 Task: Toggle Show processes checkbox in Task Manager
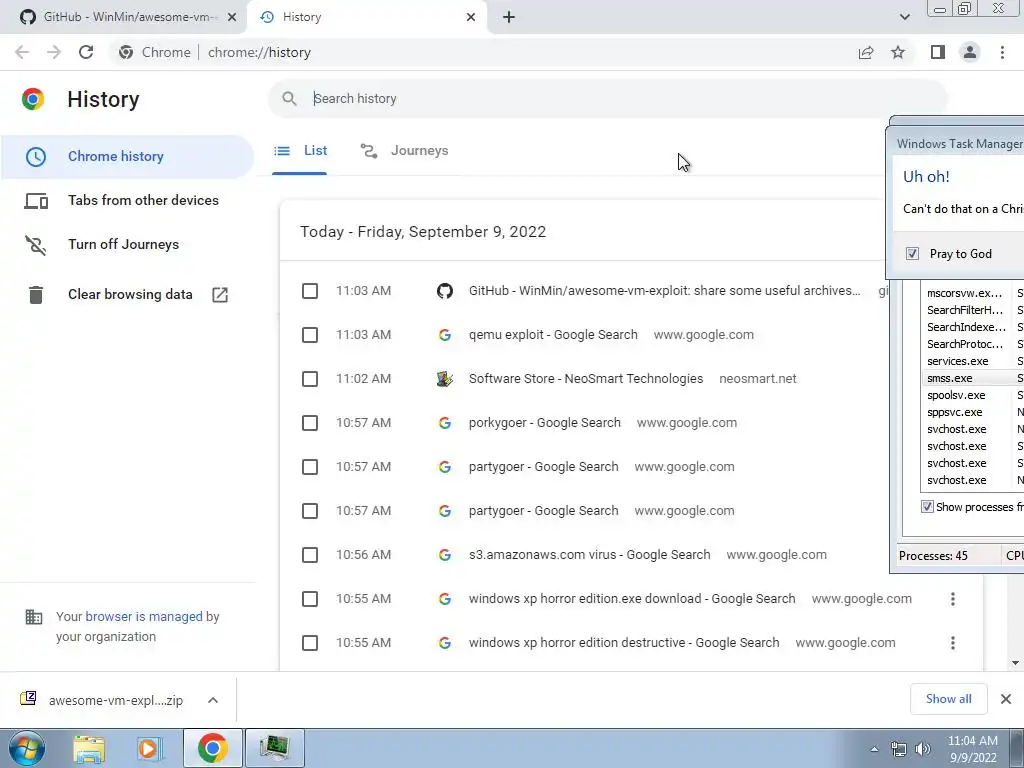point(927,507)
